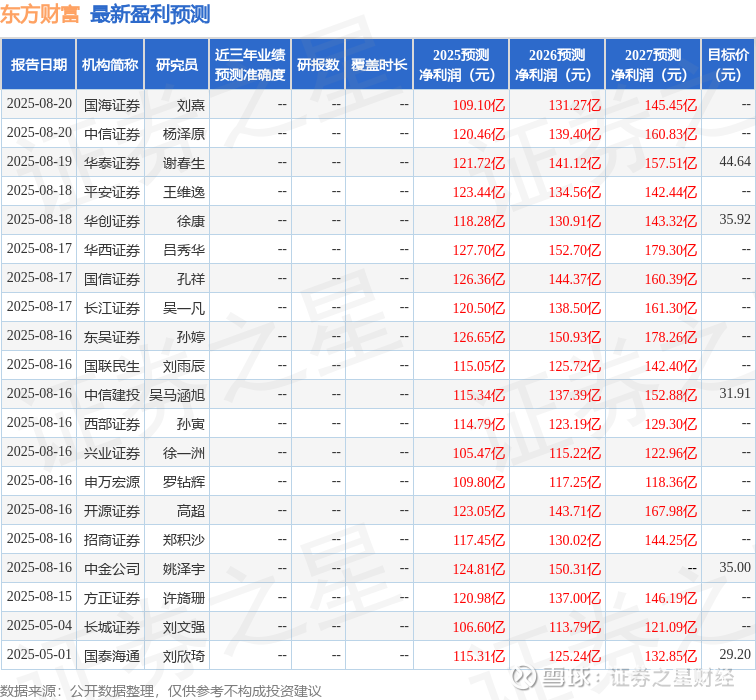Click the 最新盈利预测 heading
The image size is (756, 700).
tap(150, 14)
